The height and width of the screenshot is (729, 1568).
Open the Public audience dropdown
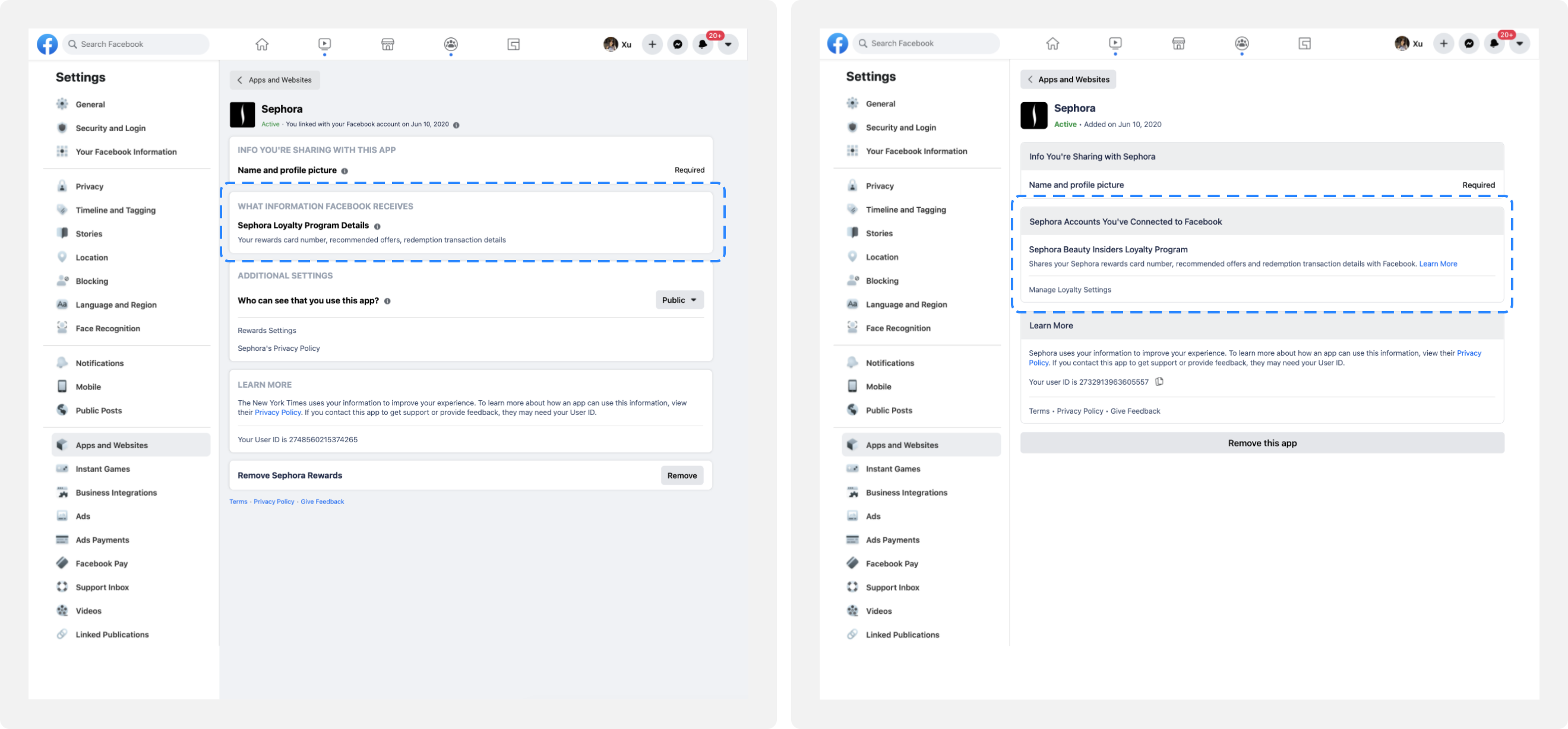tap(679, 300)
